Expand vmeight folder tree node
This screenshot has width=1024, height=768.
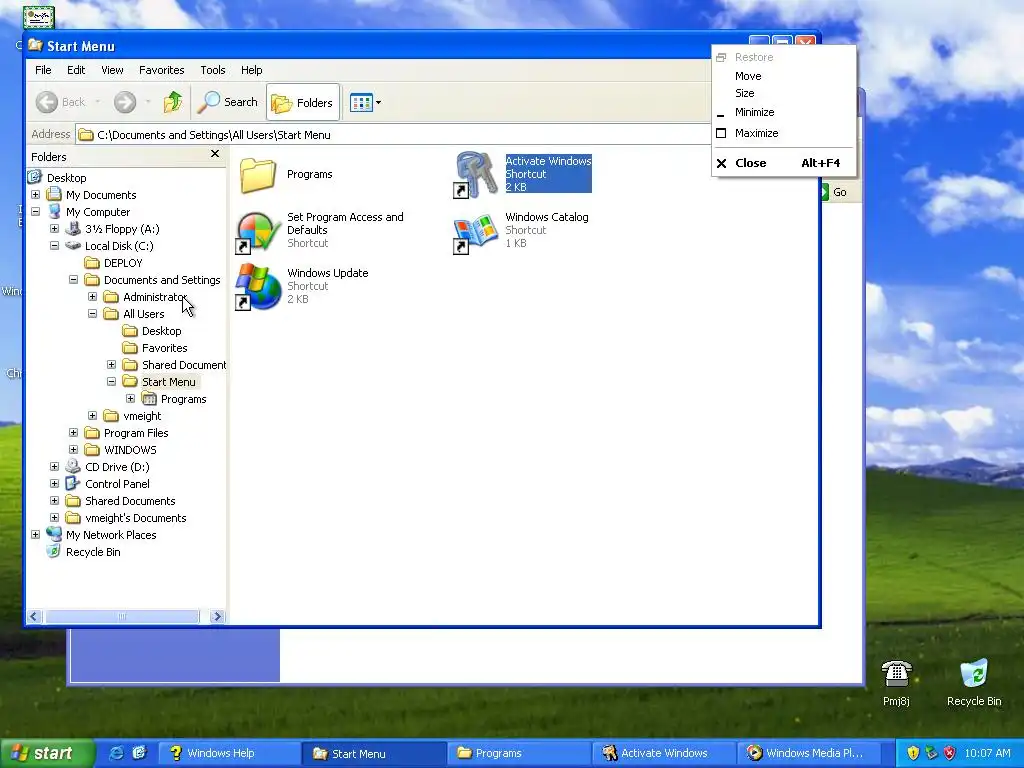click(x=92, y=415)
